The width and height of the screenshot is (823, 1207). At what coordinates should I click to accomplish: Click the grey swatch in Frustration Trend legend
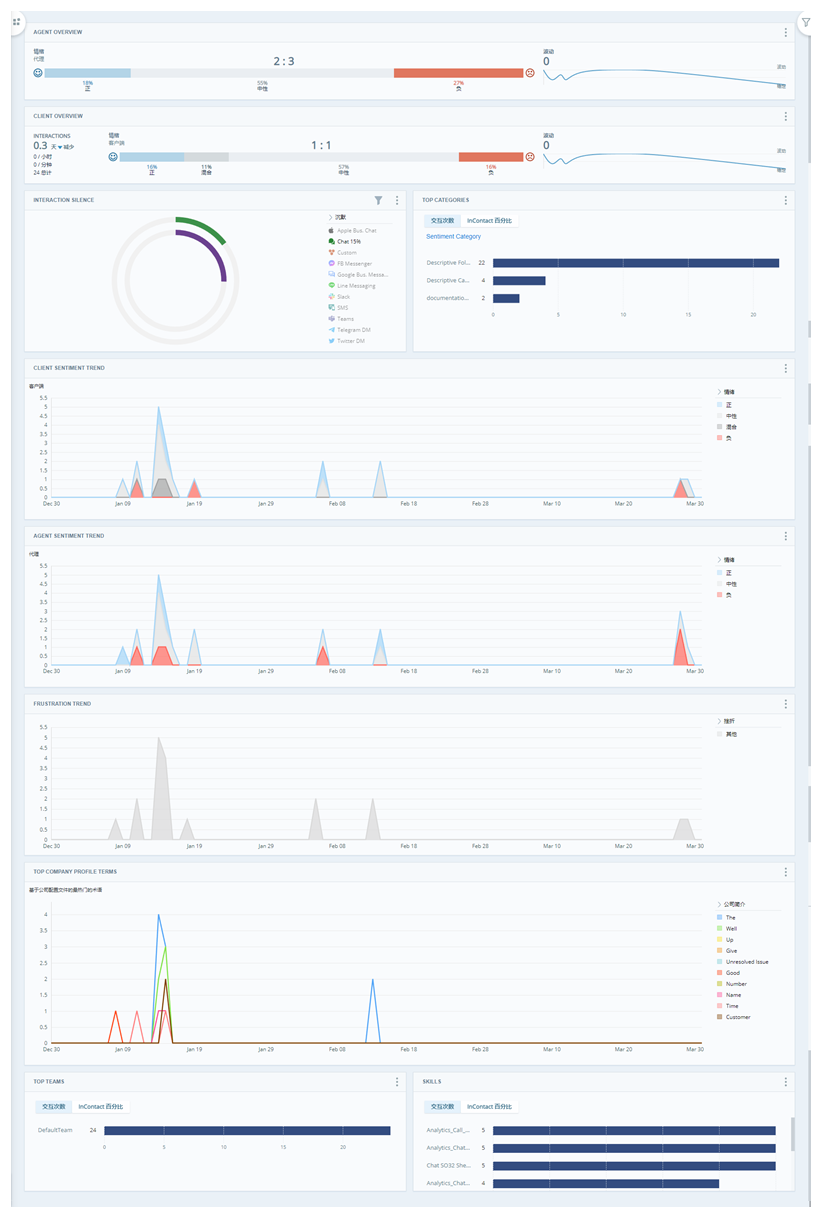coord(720,734)
